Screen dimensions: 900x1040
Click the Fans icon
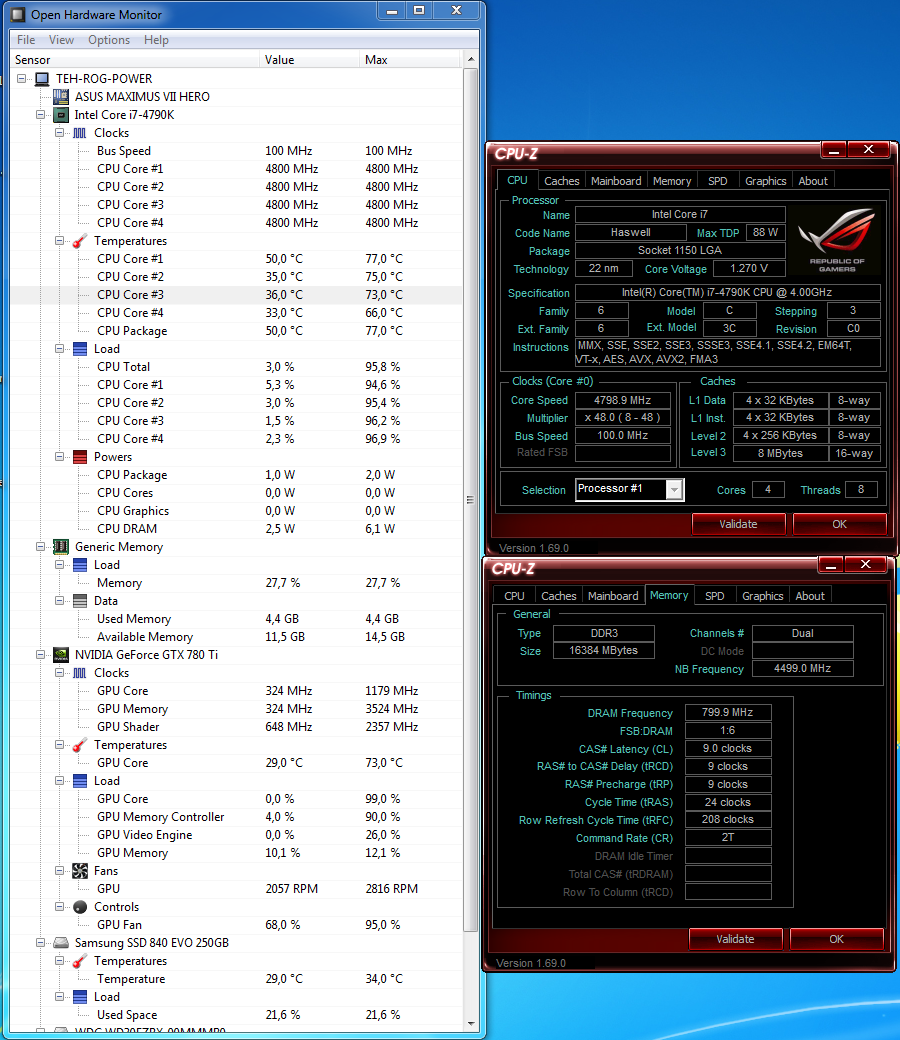(80, 871)
